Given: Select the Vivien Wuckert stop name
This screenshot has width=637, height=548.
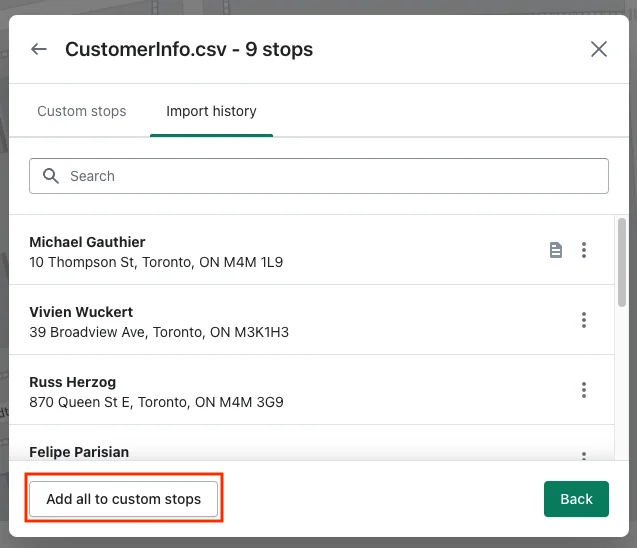Looking at the screenshot, I should (81, 312).
